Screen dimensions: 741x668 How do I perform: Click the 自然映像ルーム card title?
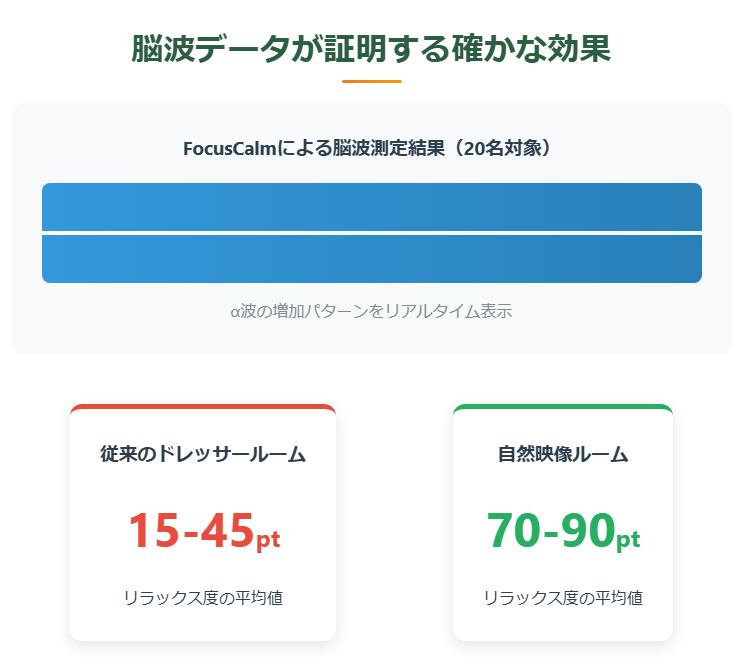click(563, 454)
